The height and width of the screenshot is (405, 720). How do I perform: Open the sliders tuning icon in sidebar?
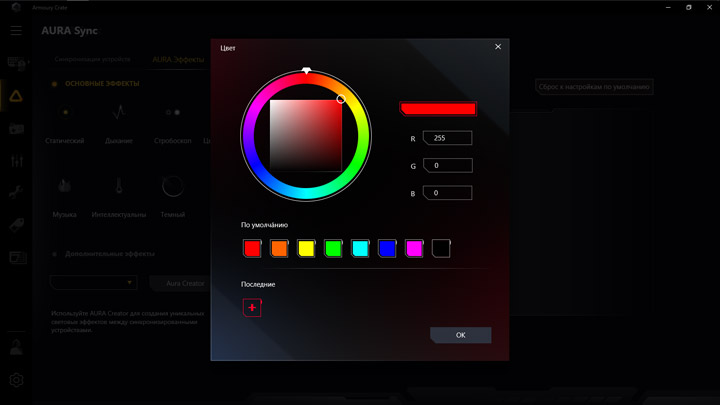17,161
